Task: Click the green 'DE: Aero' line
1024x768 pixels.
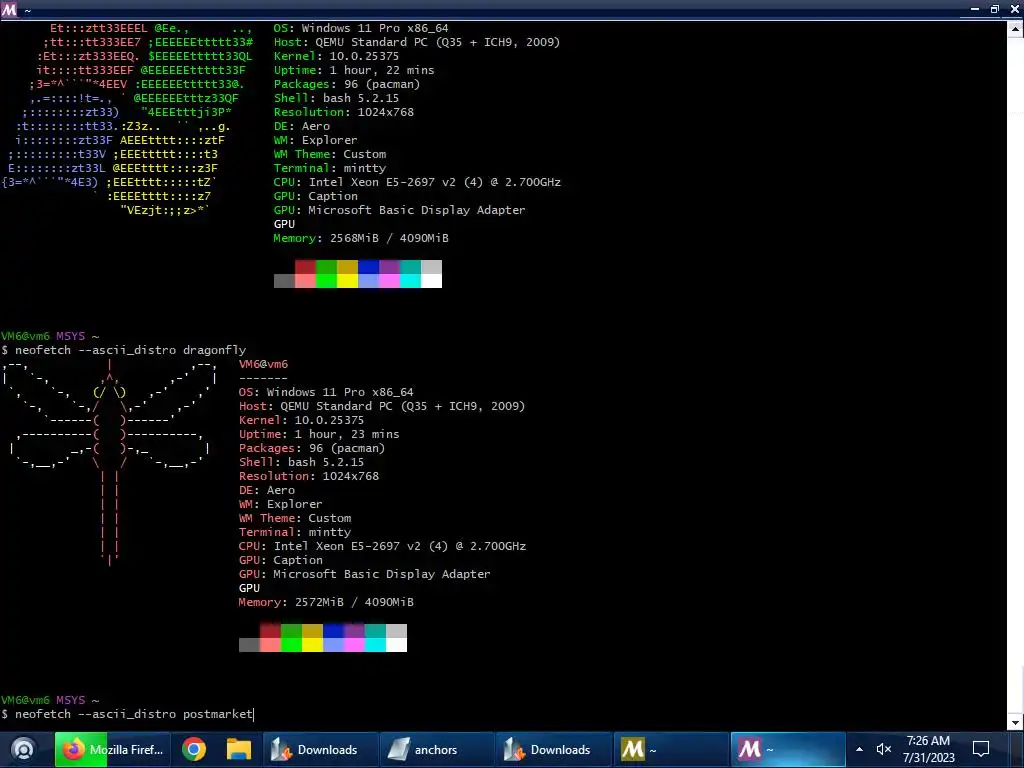Action: pos(302,127)
